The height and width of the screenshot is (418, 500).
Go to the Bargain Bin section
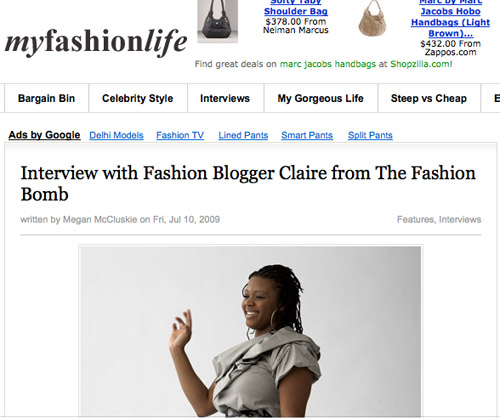[46, 98]
